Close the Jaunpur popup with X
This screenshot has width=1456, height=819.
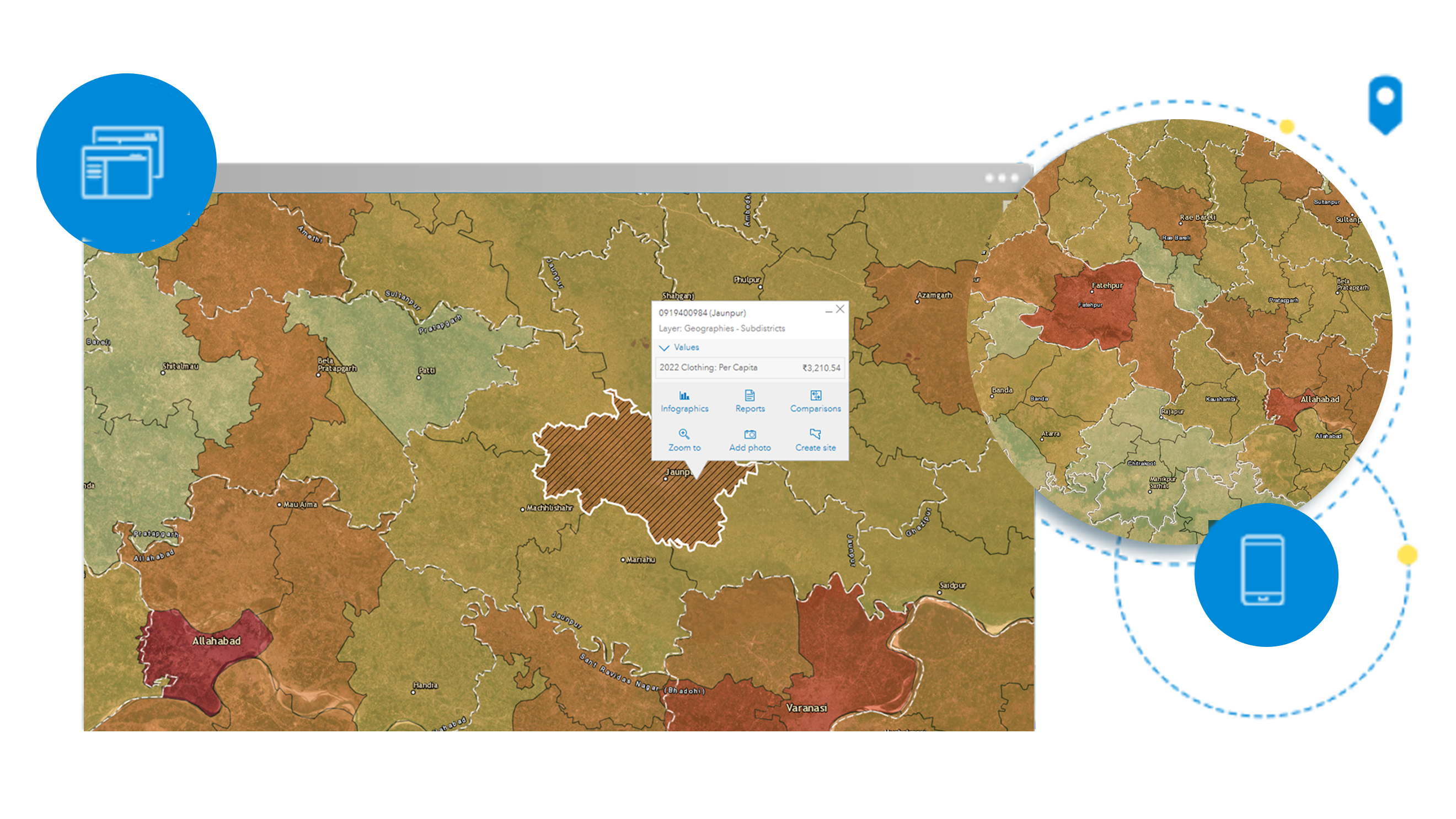click(840, 309)
